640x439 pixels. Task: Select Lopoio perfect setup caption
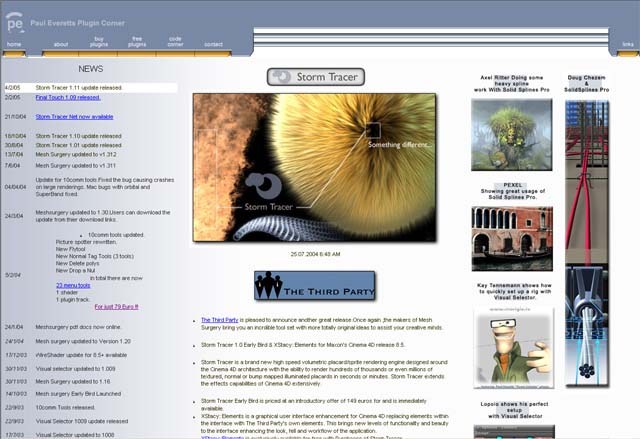514,410
